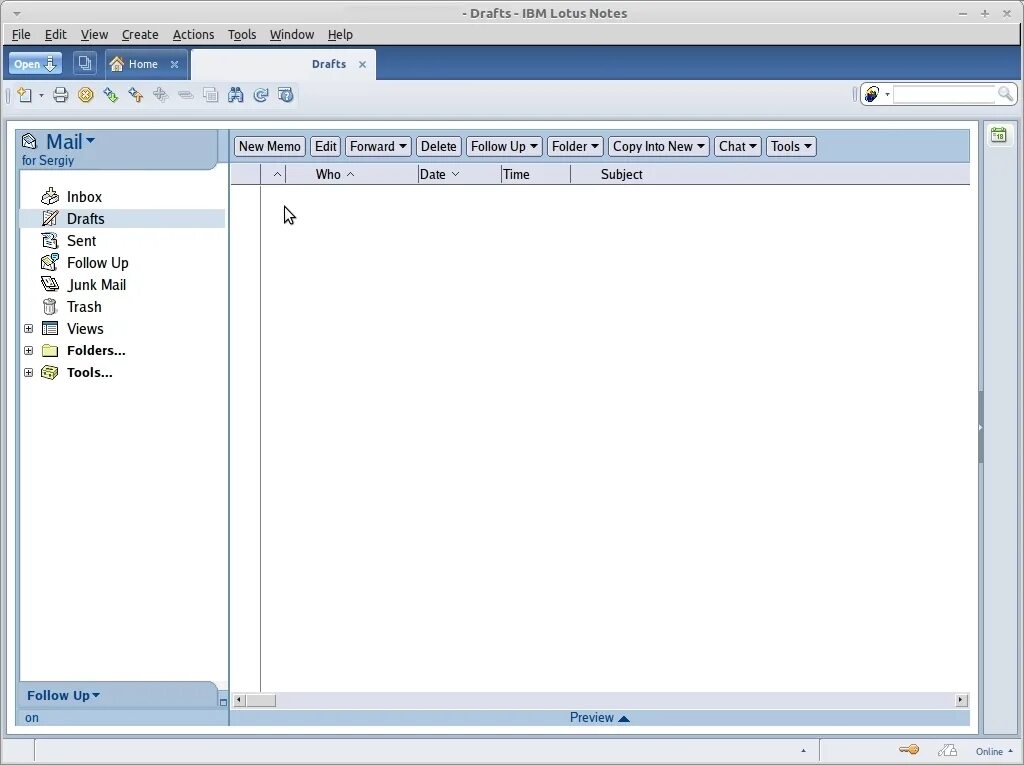Image resolution: width=1024 pixels, height=765 pixels.
Task: Open the dropdown arrow beside New icon
Action: coord(41,95)
